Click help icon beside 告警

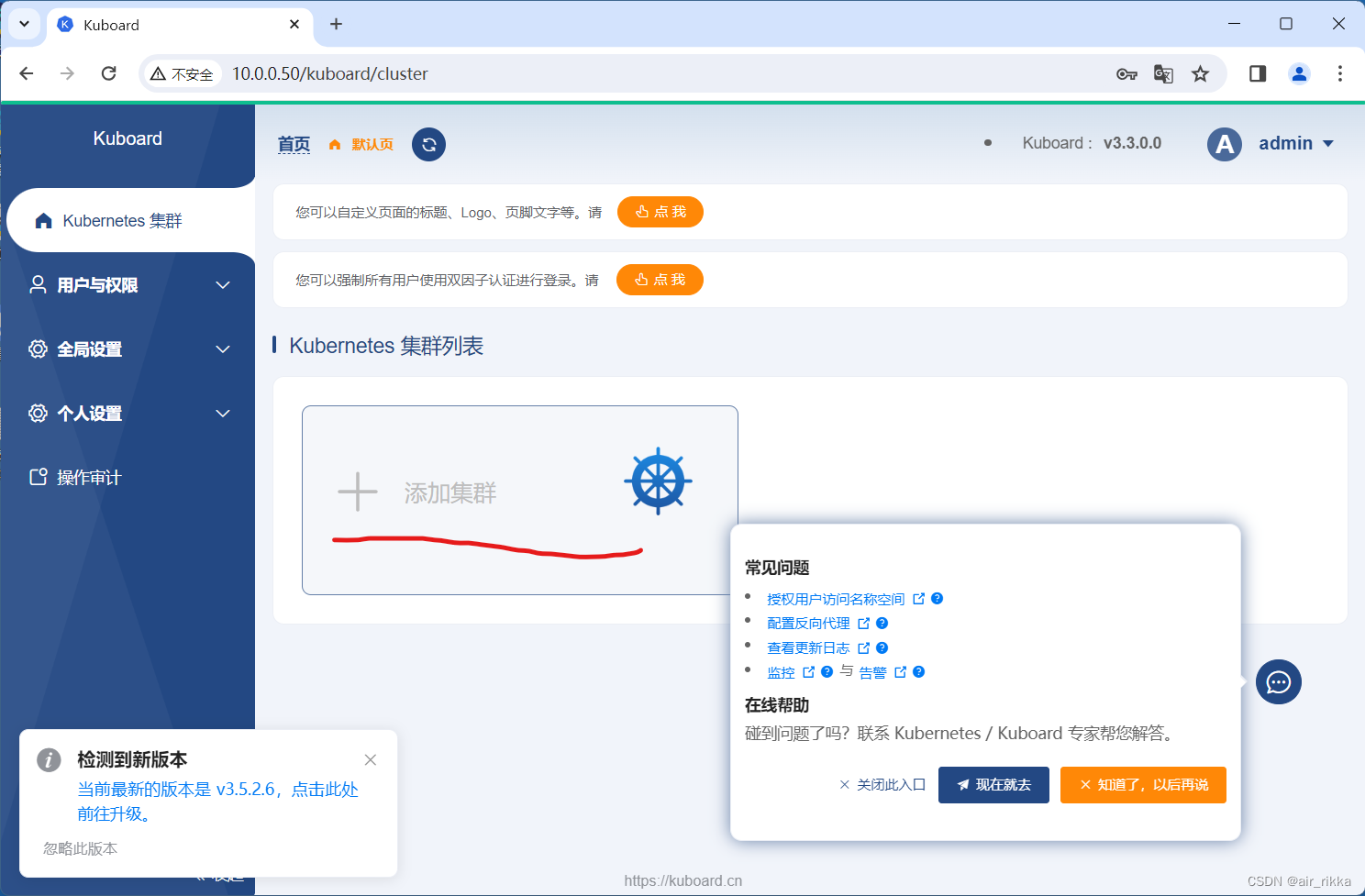tap(918, 671)
